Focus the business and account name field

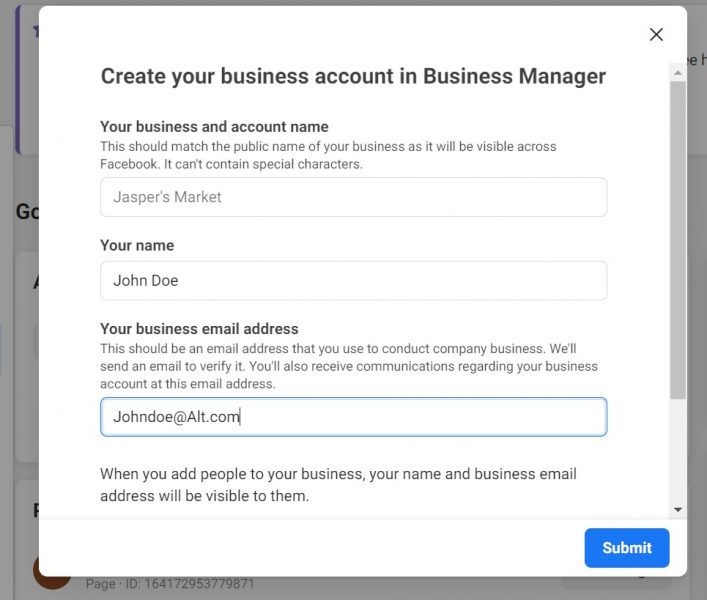tap(353, 197)
